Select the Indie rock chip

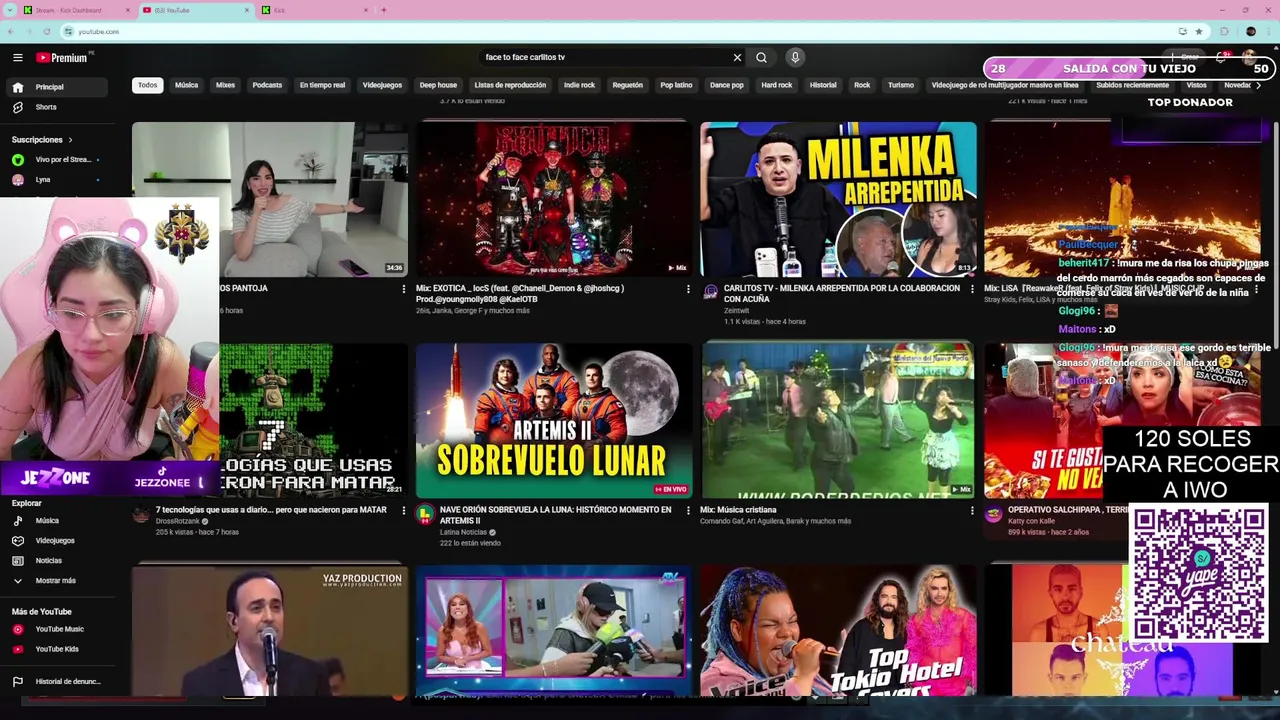(579, 85)
